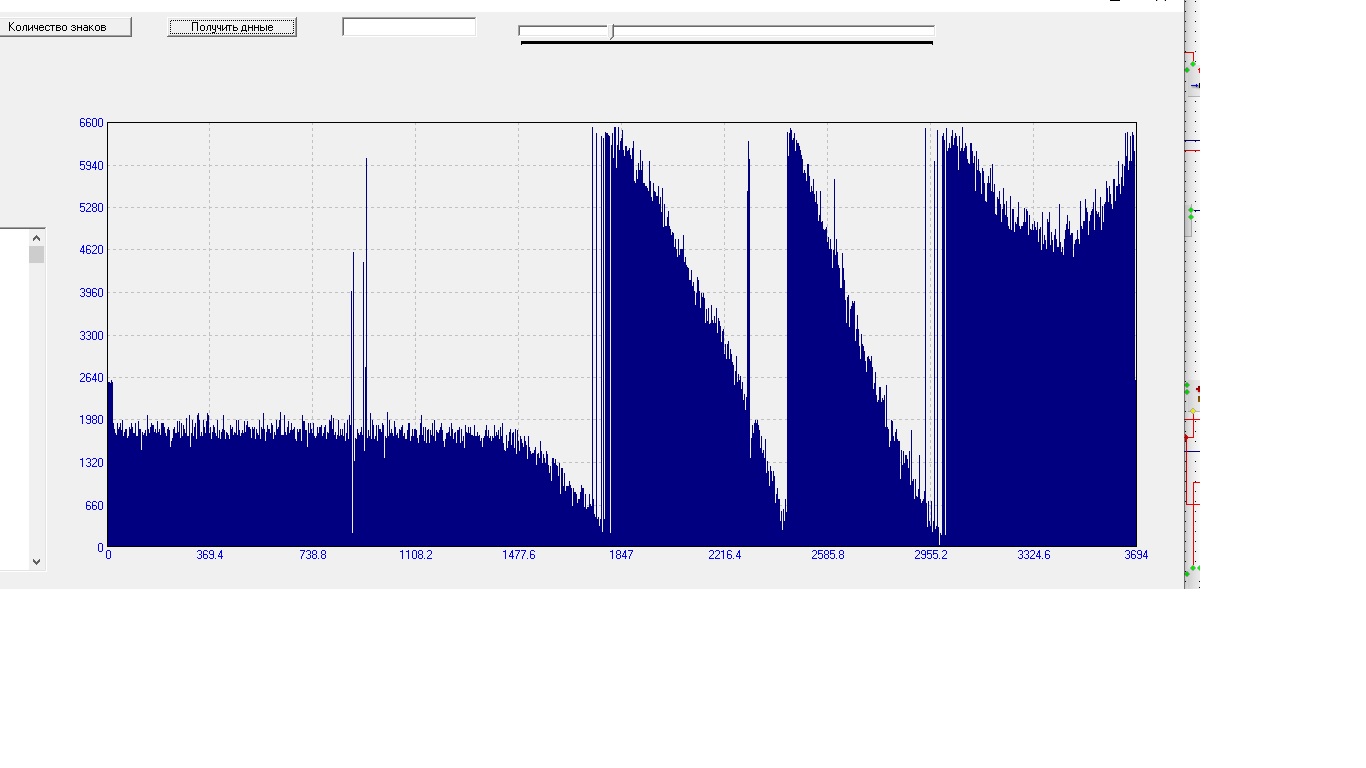
Task: Click the left list's scrollbar thumb
Action: [x=37, y=255]
